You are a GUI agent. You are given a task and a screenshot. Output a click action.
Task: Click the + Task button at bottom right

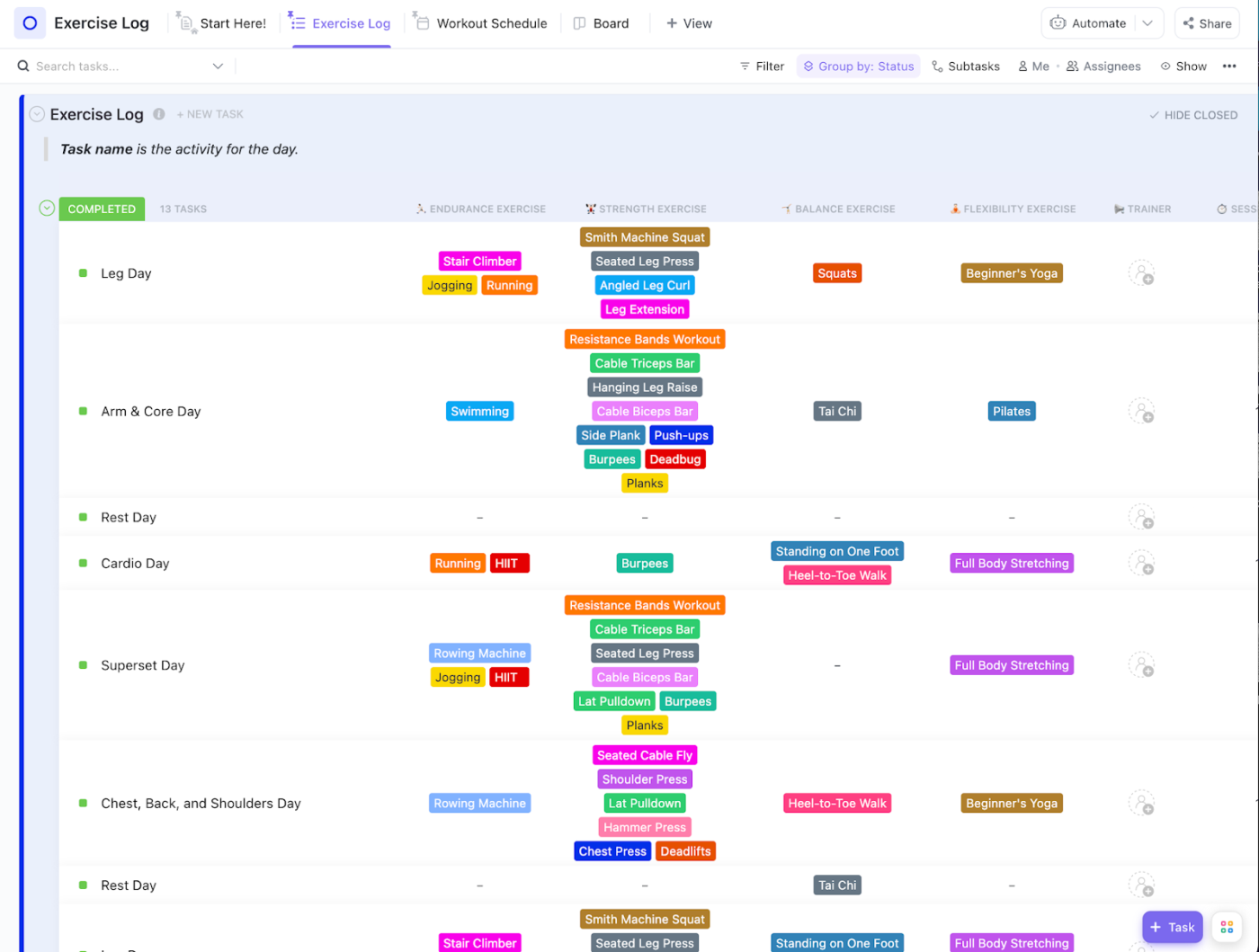(1173, 927)
